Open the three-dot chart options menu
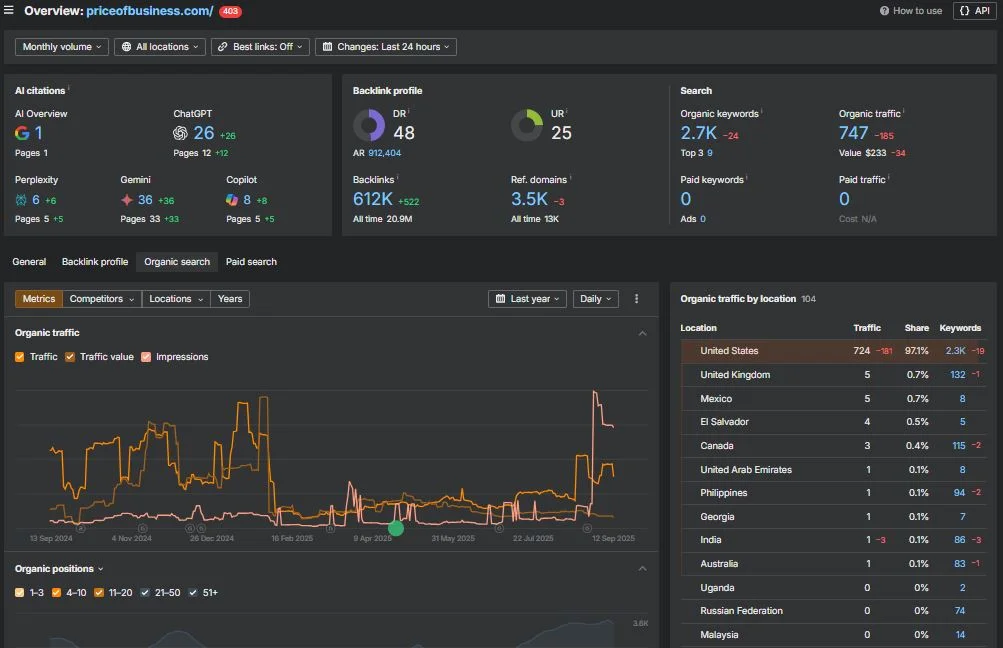Image resolution: width=1003 pixels, height=648 pixels. [x=636, y=299]
